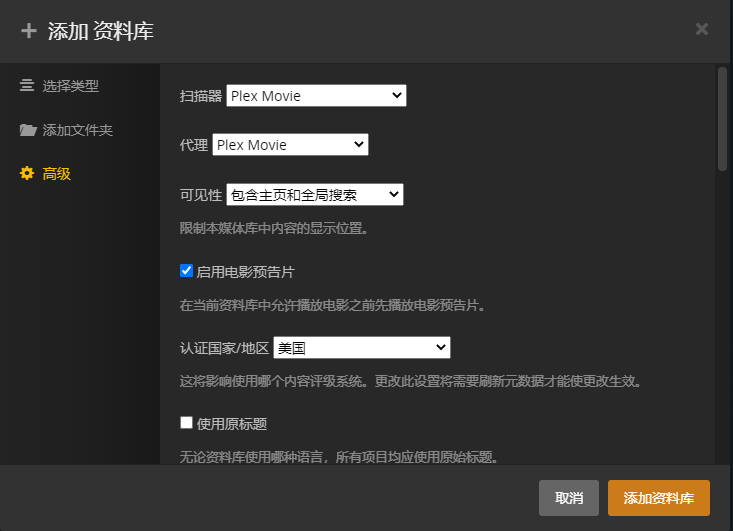The width and height of the screenshot is (733, 531).
Task: Click the 使用原标题 label text
Action: pos(232,424)
